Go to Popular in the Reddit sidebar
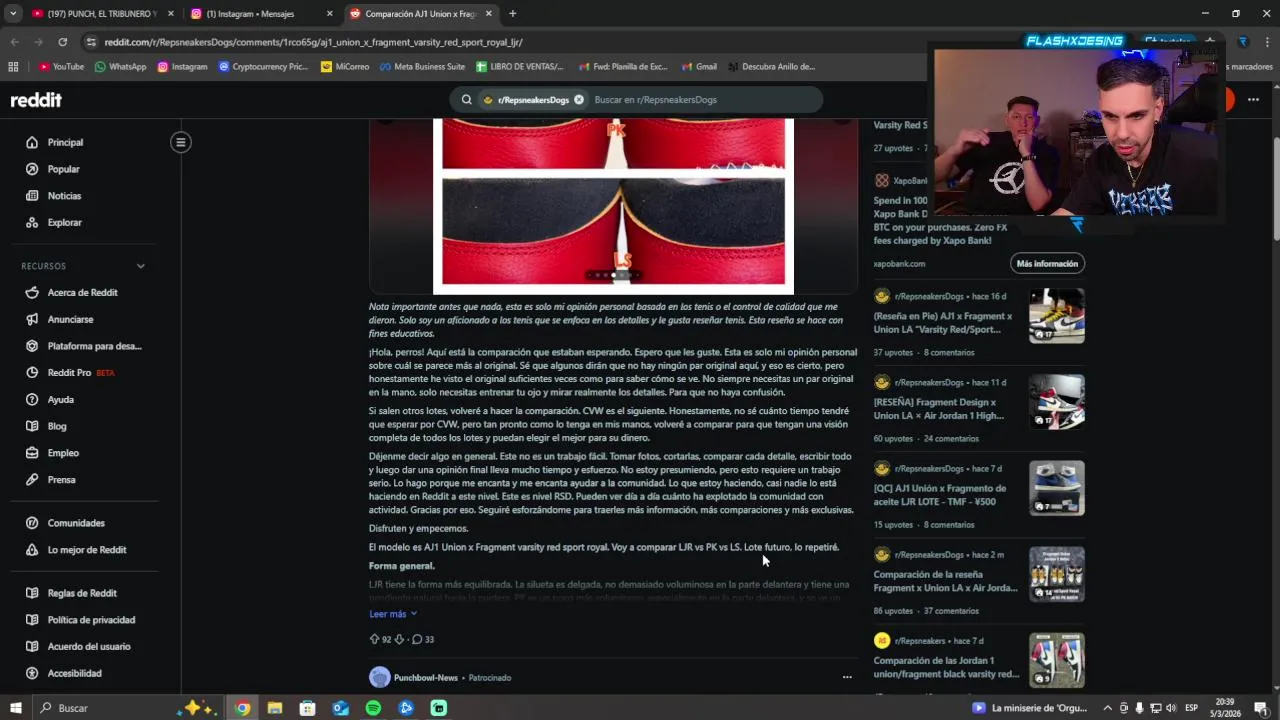The image size is (1280, 720). (63, 169)
